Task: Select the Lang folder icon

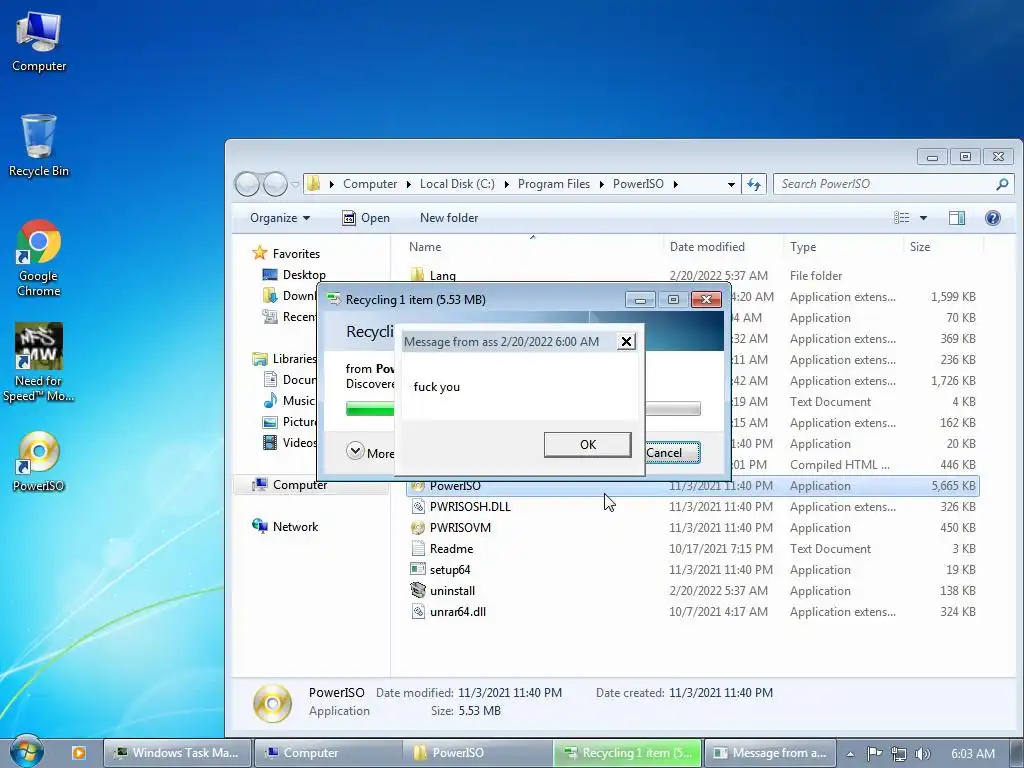Action: click(x=417, y=275)
